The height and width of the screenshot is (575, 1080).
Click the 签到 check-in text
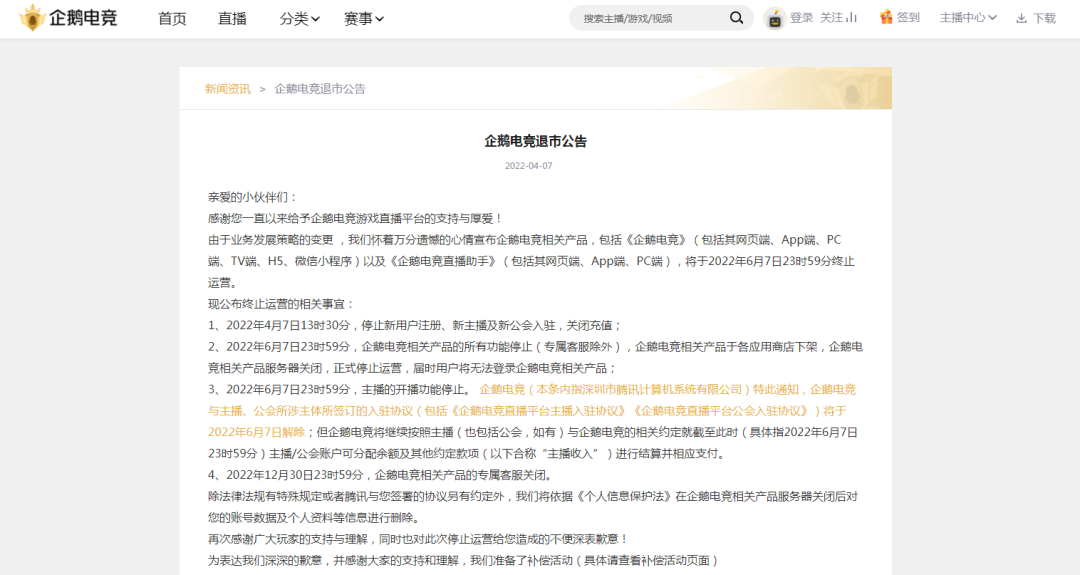908,18
